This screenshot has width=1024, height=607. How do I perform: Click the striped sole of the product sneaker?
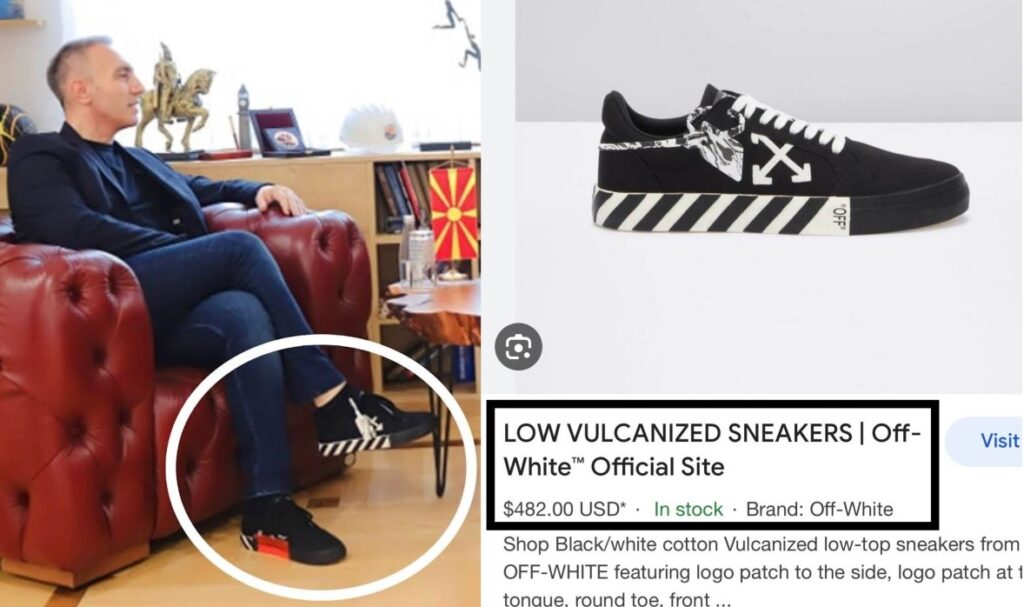pyautogui.click(x=718, y=210)
